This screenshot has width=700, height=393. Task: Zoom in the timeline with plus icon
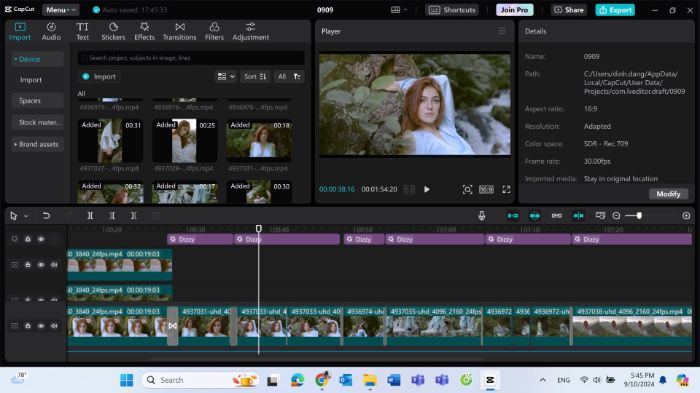tap(686, 216)
